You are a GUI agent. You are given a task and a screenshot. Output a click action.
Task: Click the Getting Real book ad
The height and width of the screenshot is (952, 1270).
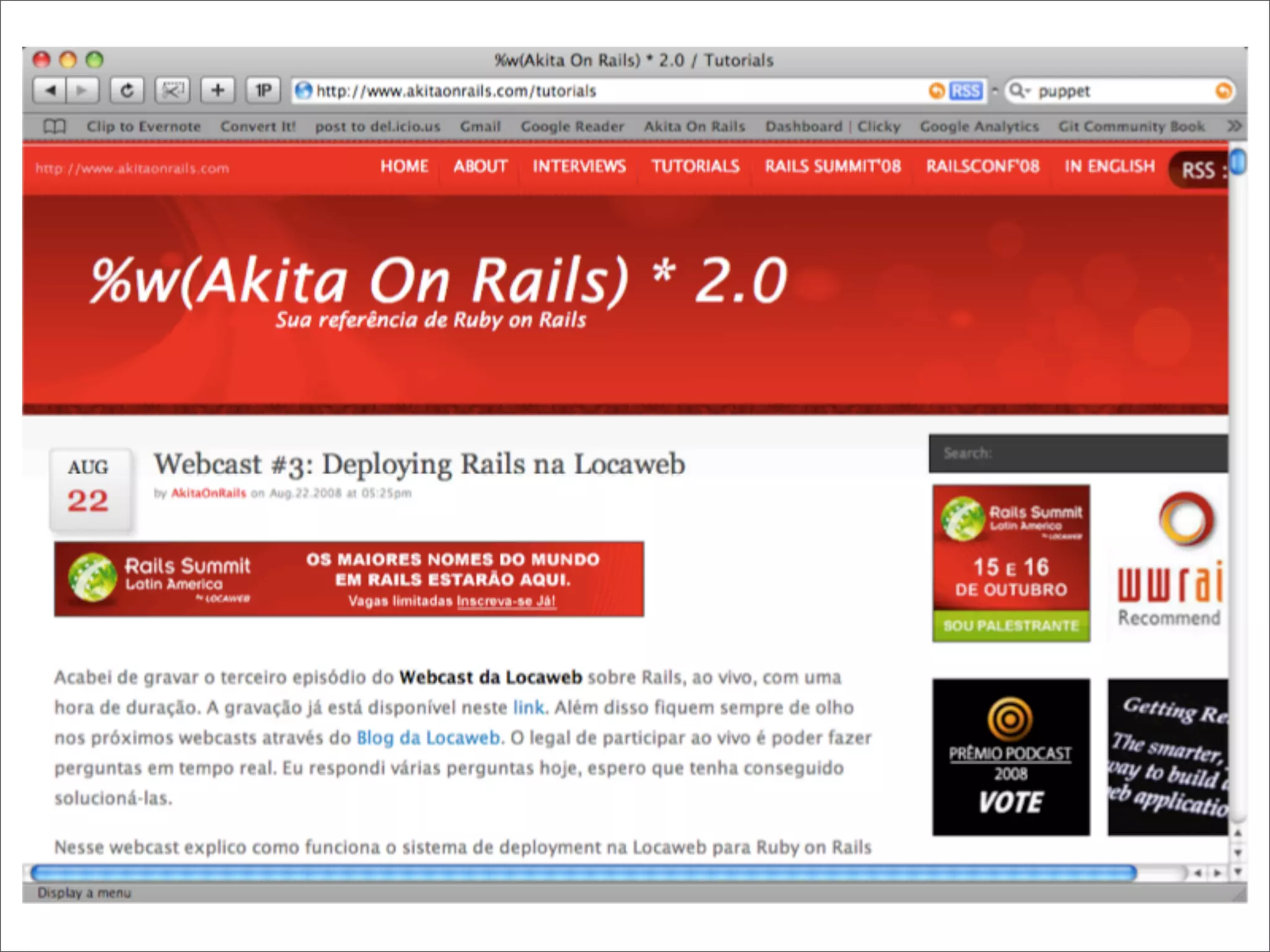[x=1168, y=757]
